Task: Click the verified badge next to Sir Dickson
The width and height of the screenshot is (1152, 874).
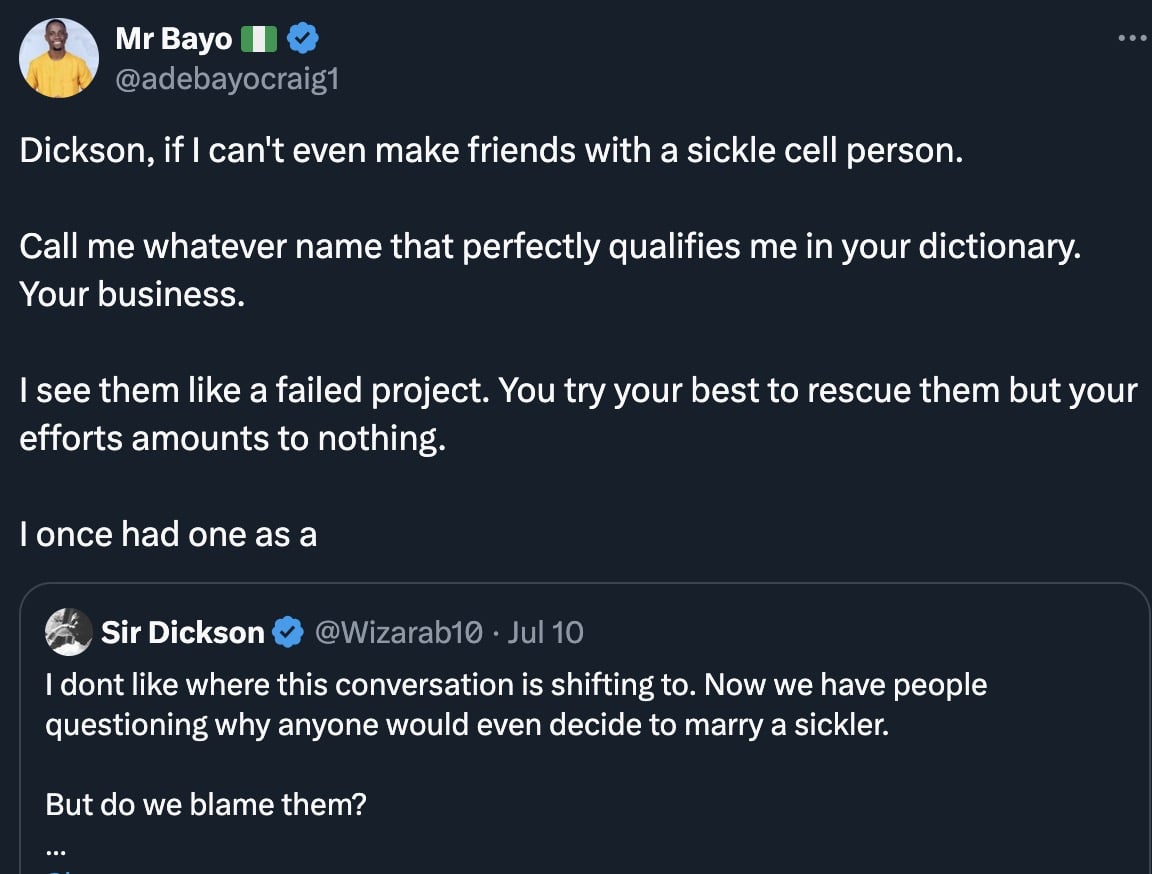Action: pos(289,632)
